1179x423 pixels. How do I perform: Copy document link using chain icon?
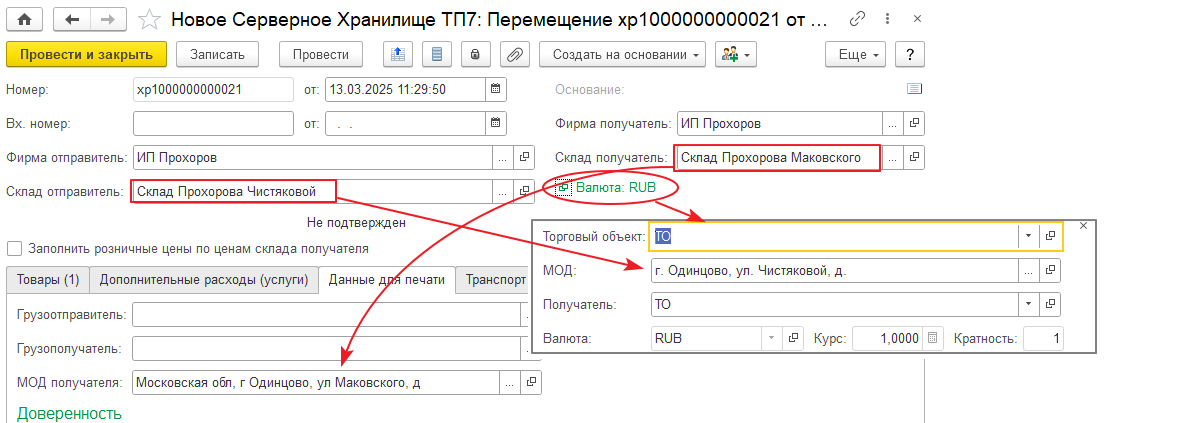(x=857, y=19)
